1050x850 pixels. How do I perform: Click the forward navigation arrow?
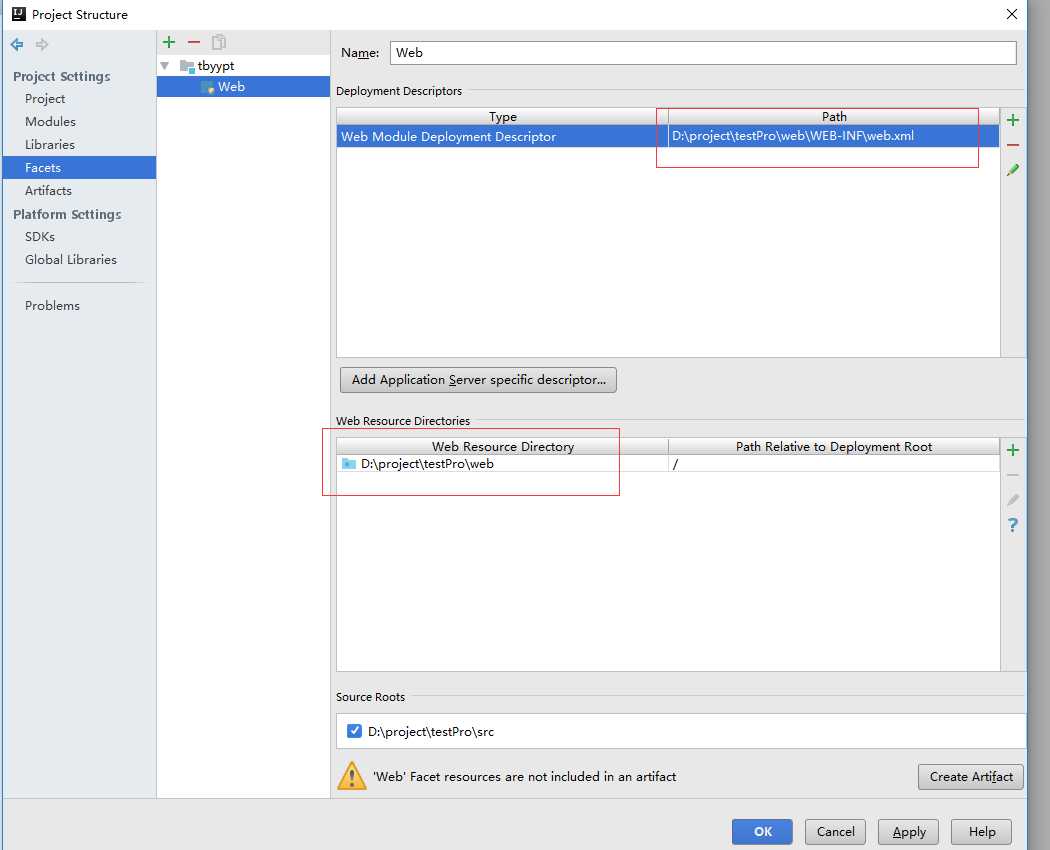click(x=42, y=44)
